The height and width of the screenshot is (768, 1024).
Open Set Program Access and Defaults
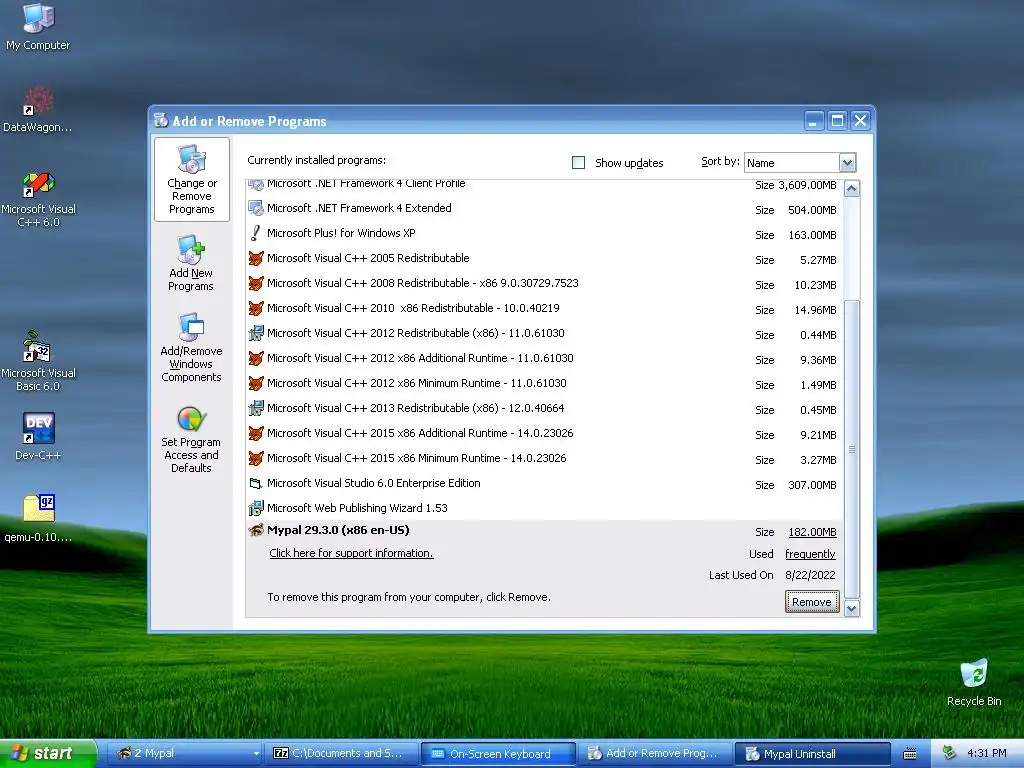point(191,439)
